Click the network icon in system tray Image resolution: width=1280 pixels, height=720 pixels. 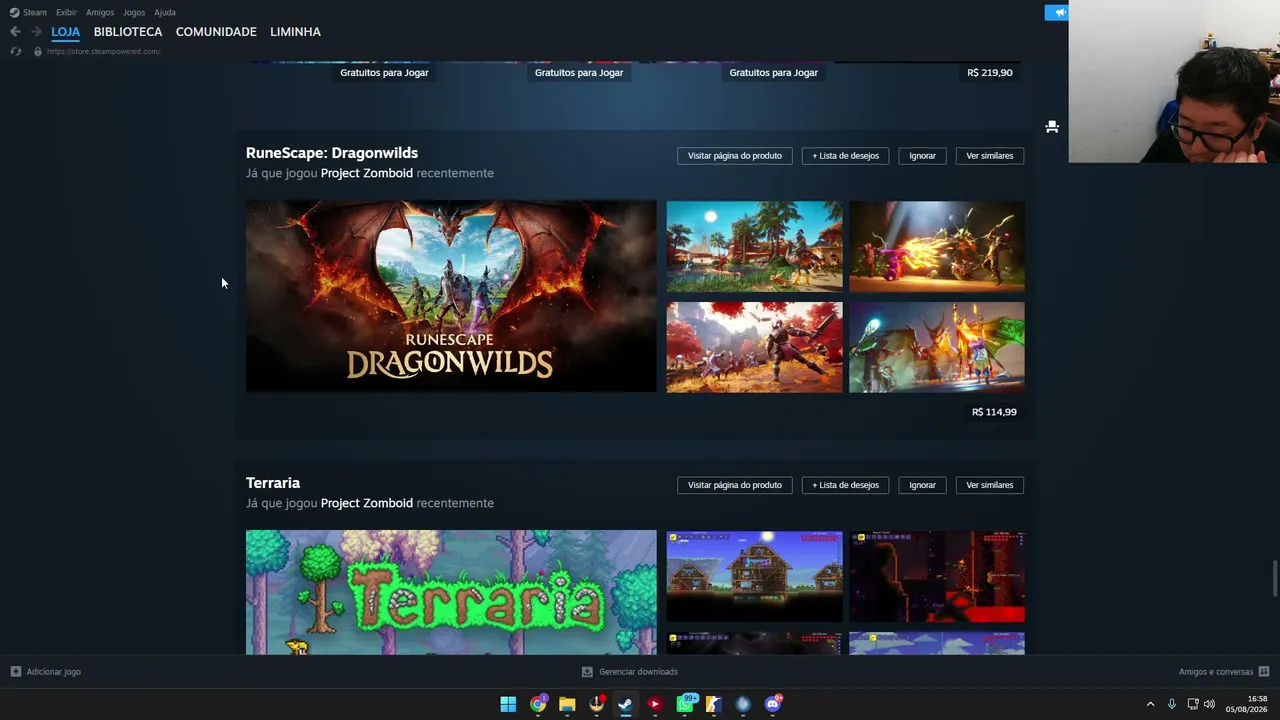1193,704
